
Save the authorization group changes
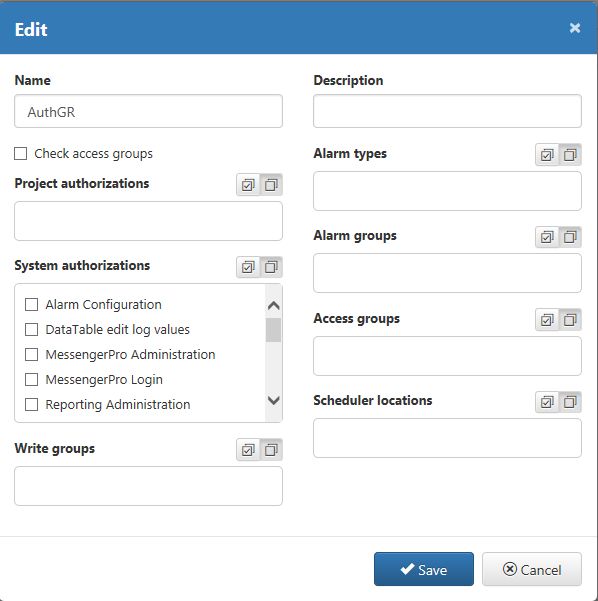424,569
